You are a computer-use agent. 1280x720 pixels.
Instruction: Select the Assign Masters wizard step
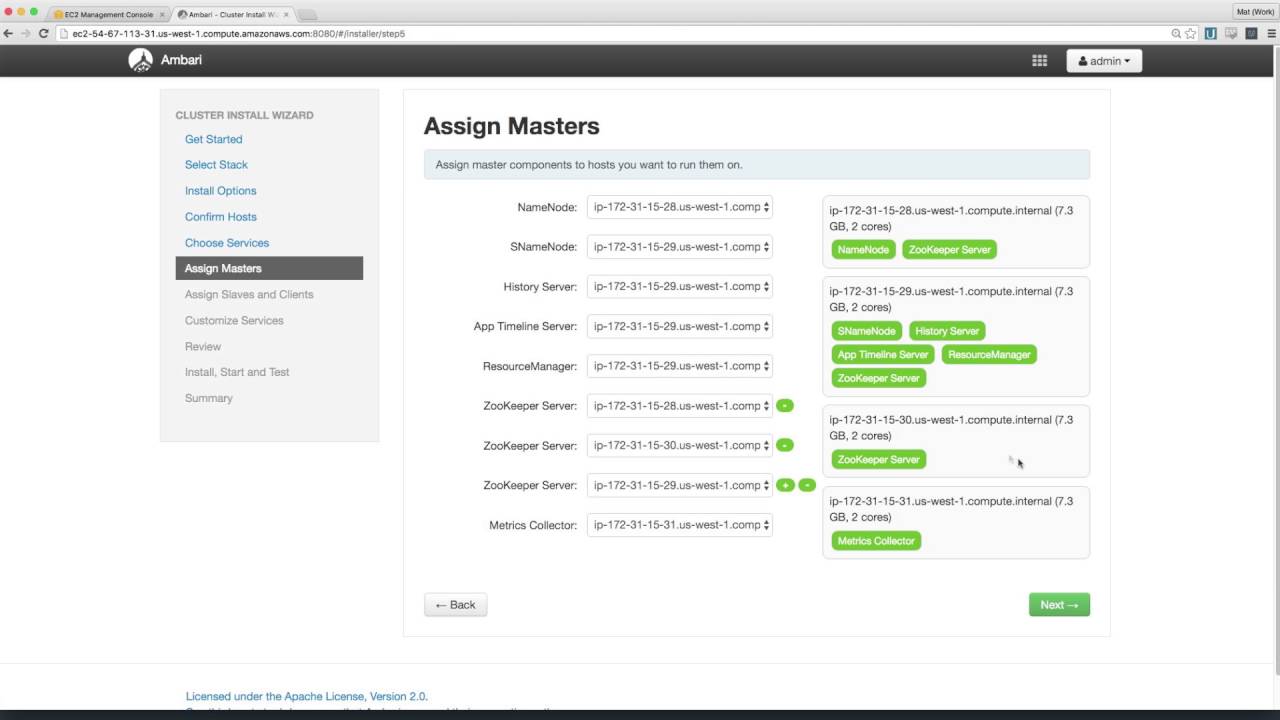269,268
